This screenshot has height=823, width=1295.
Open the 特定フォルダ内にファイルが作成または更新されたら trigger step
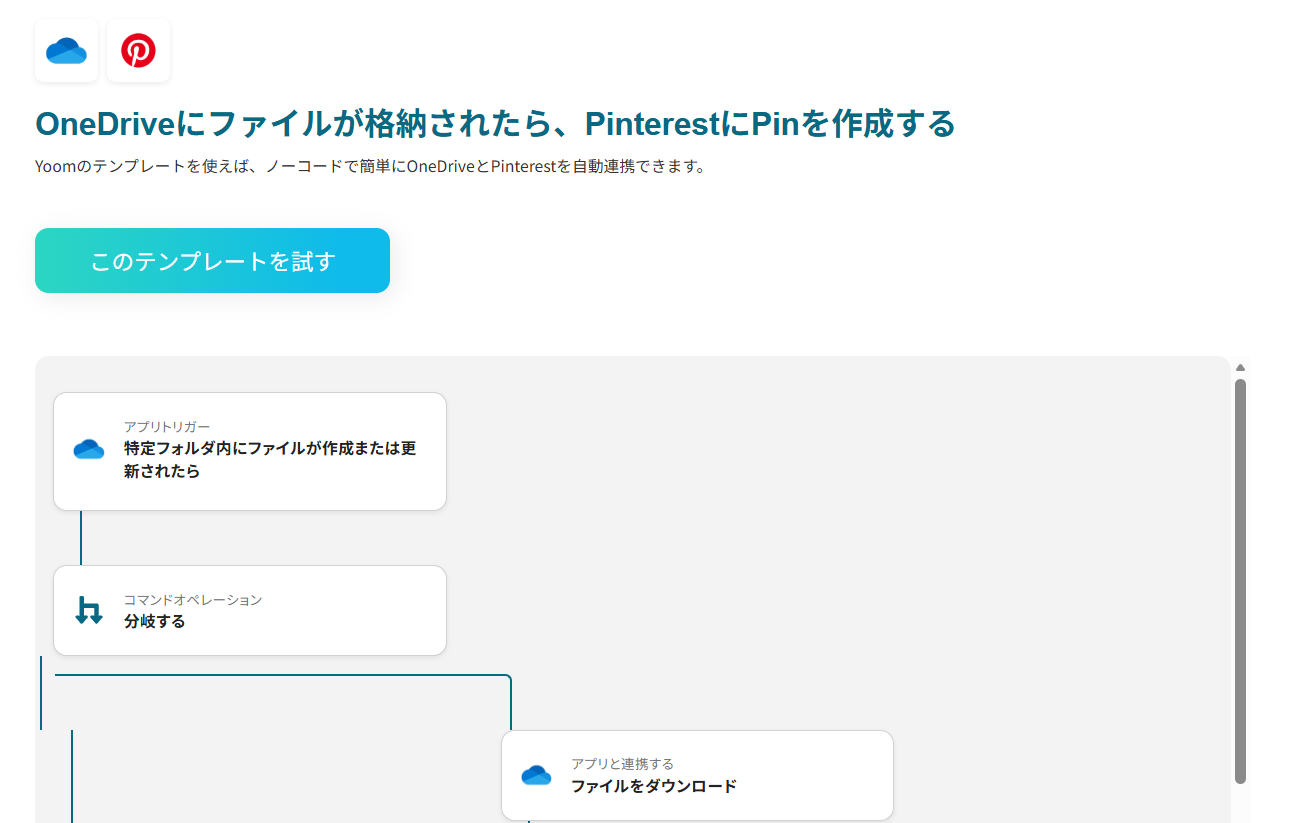pyautogui.click(x=270, y=460)
